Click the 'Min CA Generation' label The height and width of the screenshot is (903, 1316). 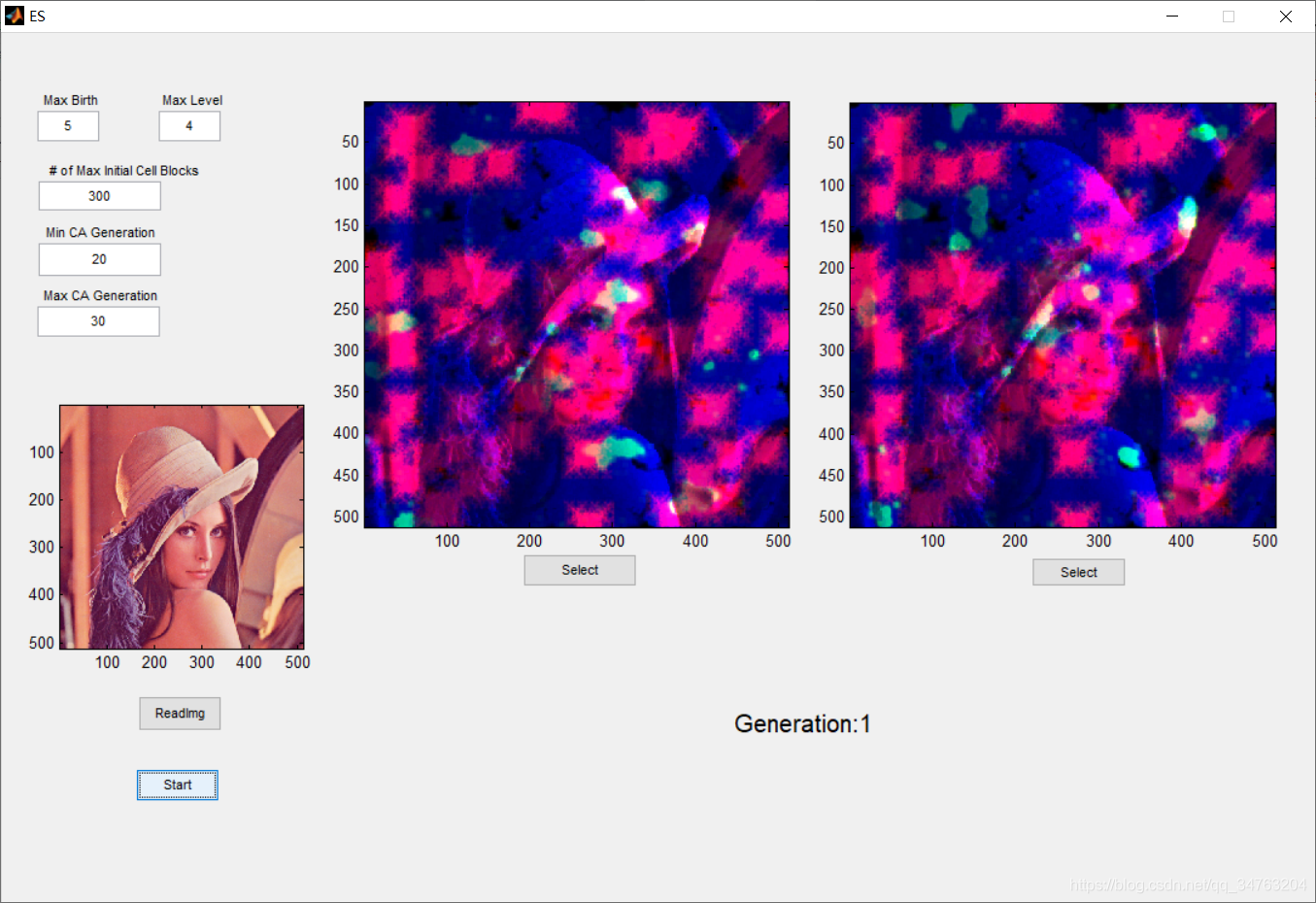pos(100,232)
